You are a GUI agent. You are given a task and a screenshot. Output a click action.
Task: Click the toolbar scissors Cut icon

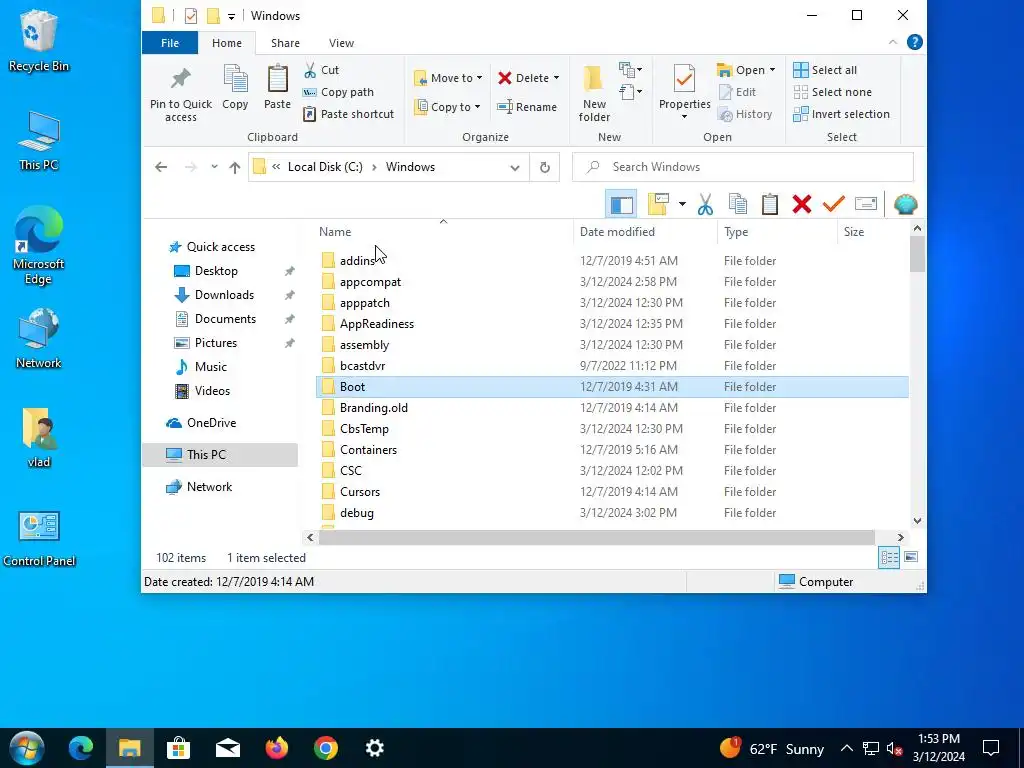pos(705,204)
